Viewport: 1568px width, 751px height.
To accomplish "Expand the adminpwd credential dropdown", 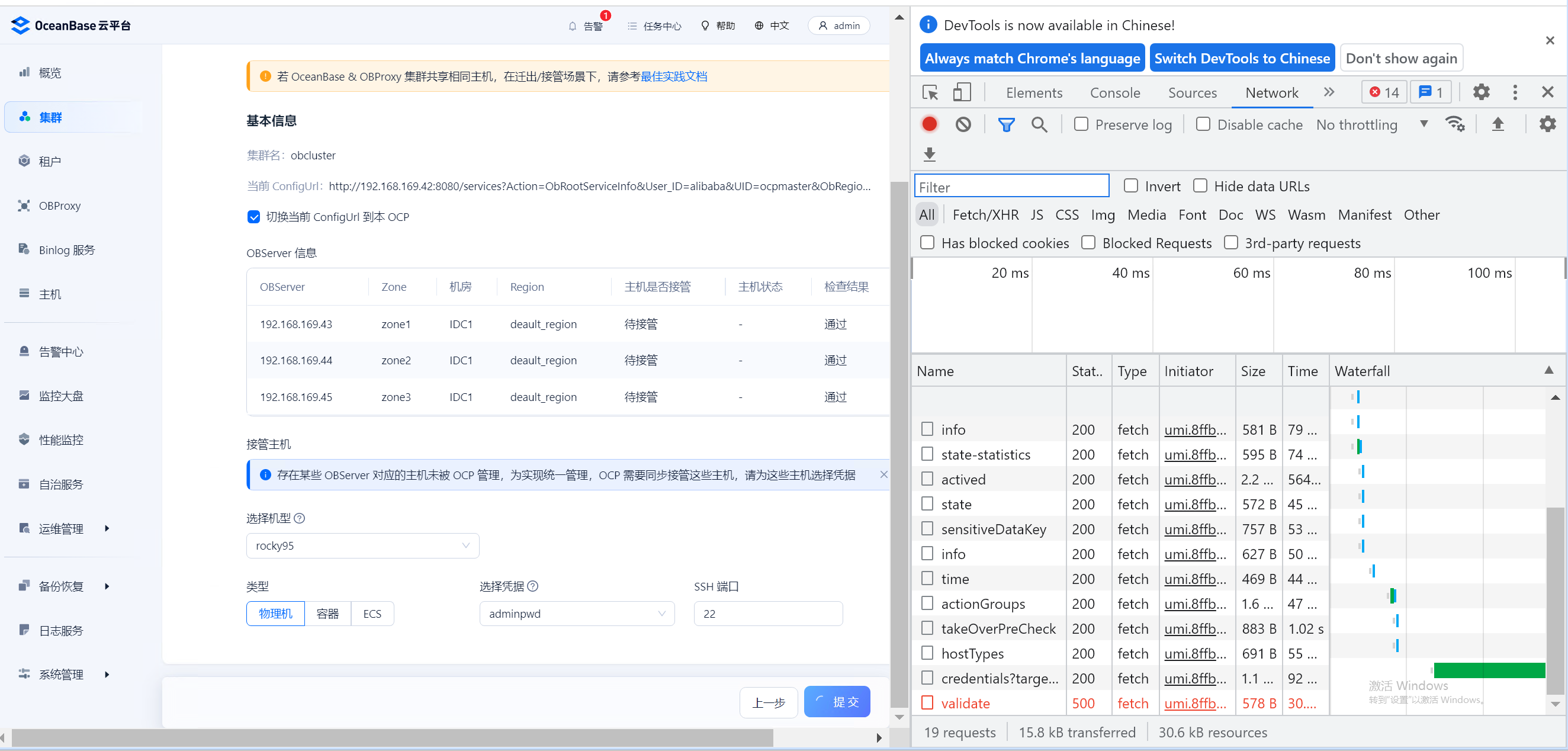I will pyautogui.click(x=576, y=614).
